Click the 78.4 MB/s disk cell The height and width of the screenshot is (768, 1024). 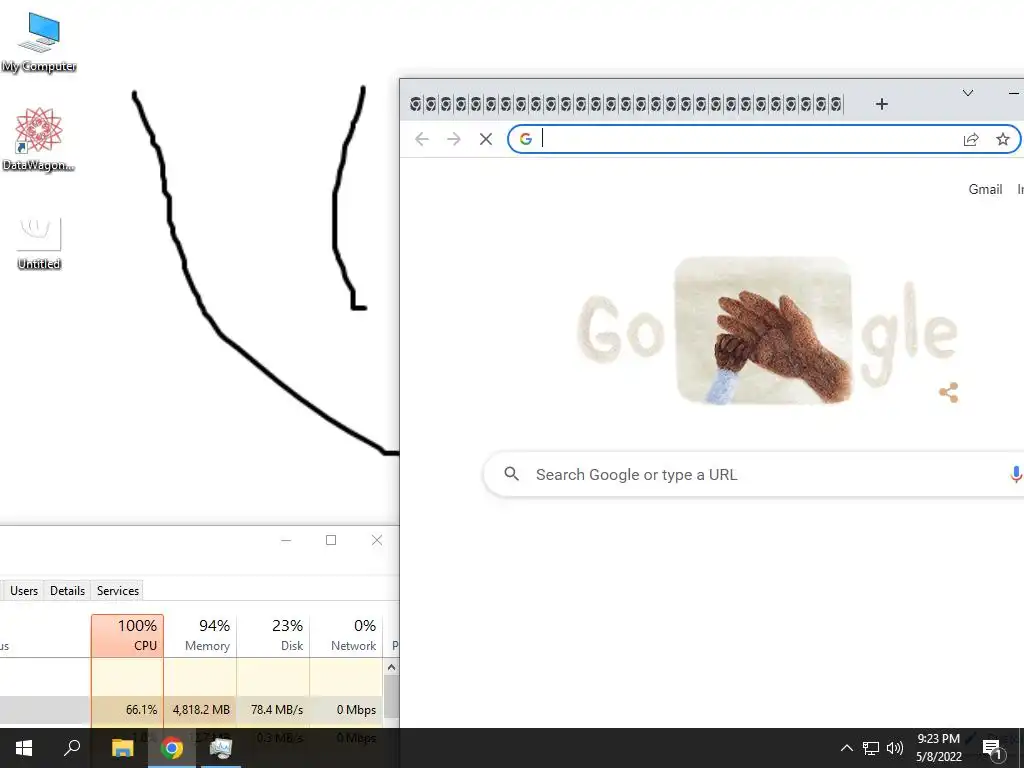pos(273,710)
